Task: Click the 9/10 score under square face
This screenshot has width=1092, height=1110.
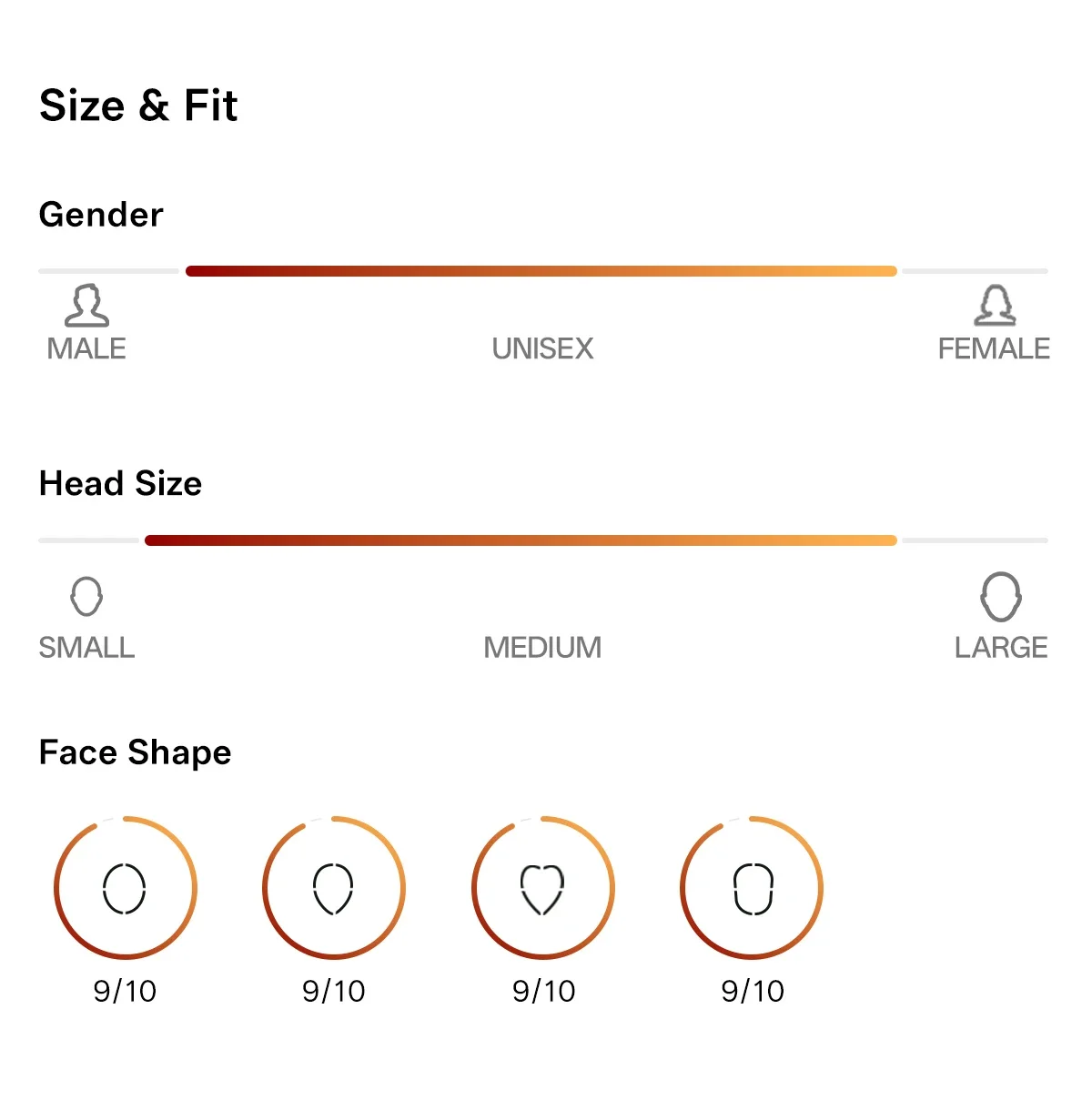Action: (753, 991)
